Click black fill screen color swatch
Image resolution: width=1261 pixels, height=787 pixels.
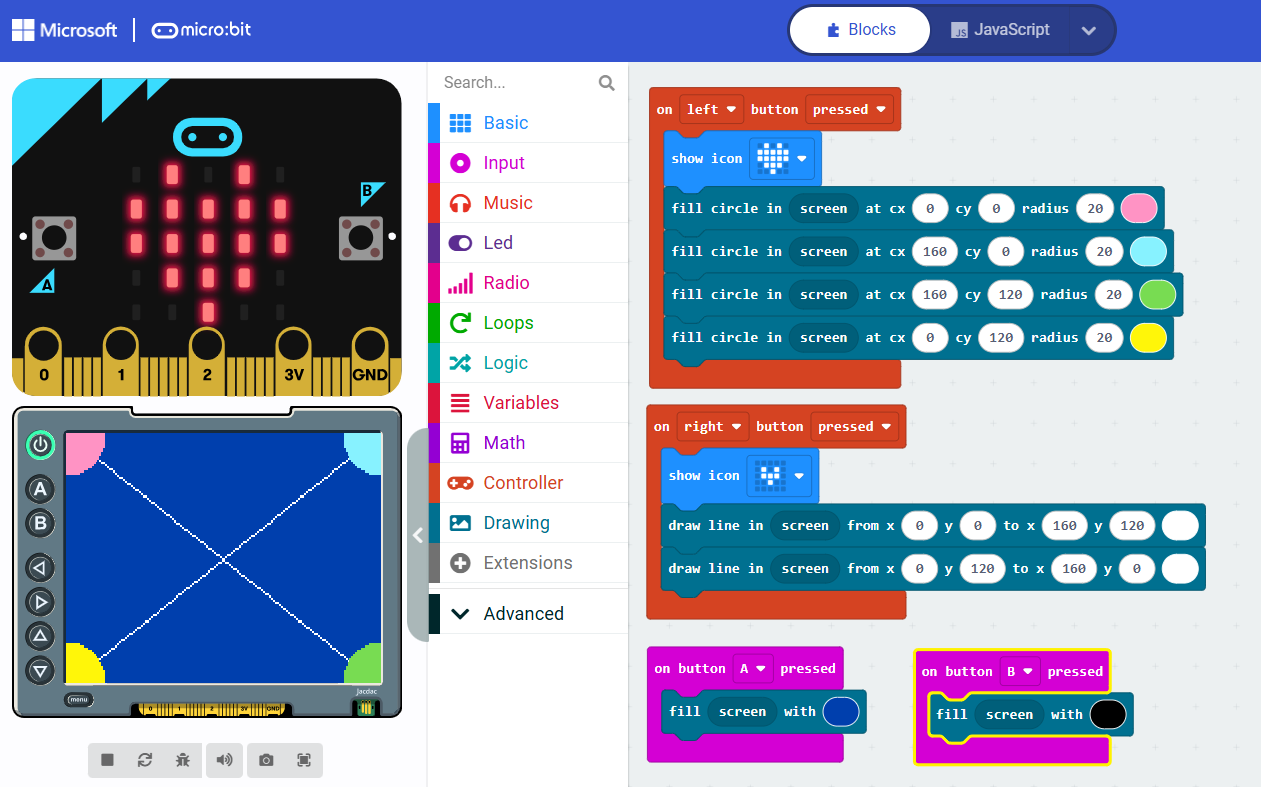[x=1108, y=714]
